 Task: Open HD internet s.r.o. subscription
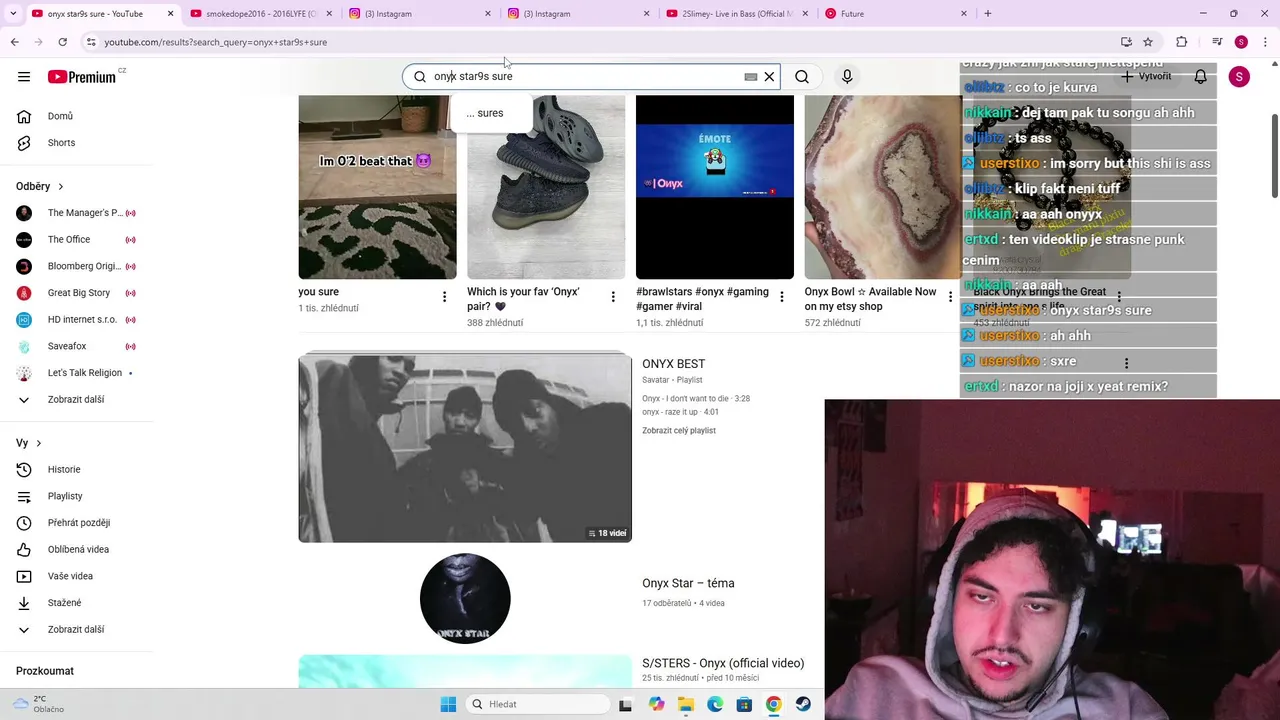(75, 320)
